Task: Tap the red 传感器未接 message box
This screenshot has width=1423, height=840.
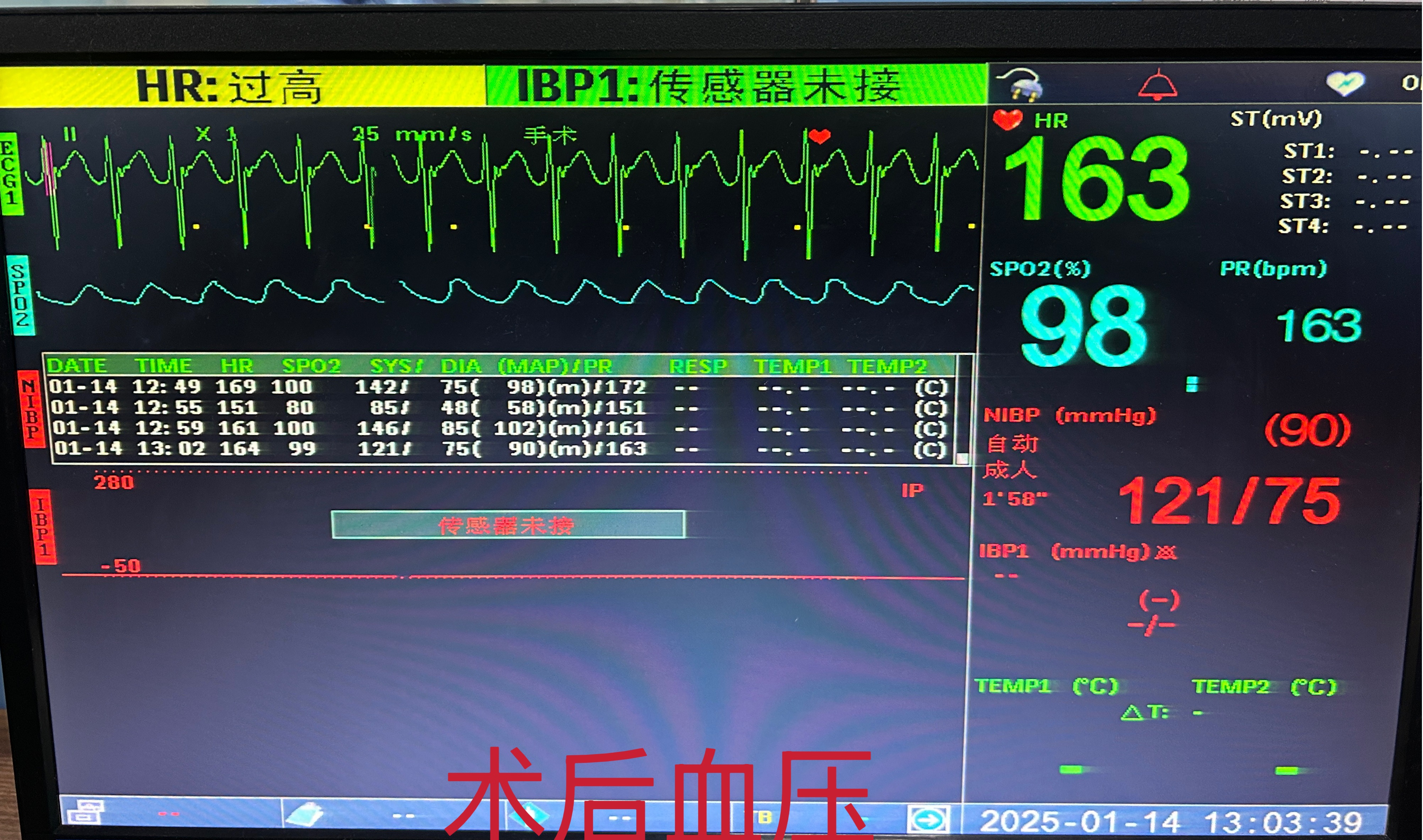Action: tap(508, 525)
